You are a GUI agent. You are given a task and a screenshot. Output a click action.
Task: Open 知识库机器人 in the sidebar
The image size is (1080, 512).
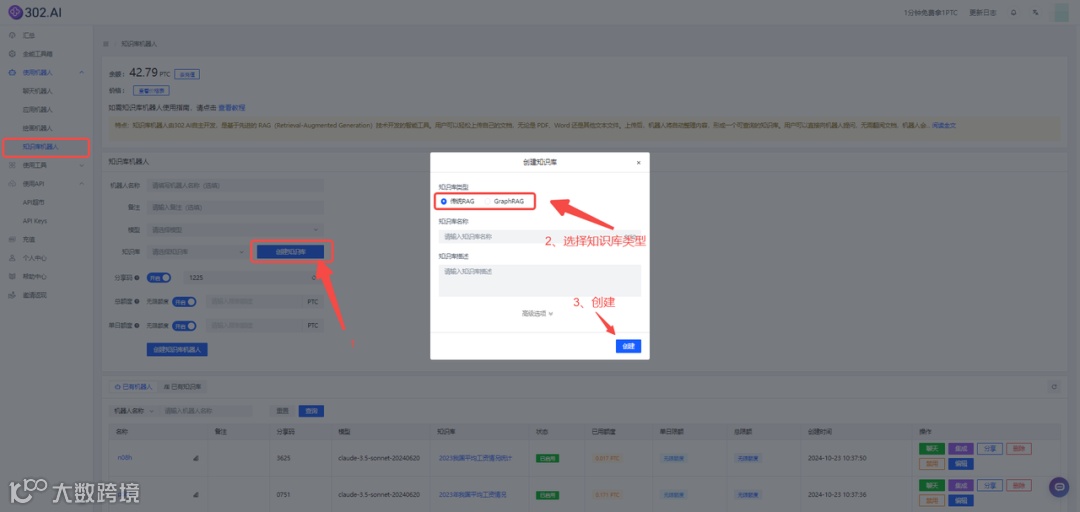[x=41, y=147]
